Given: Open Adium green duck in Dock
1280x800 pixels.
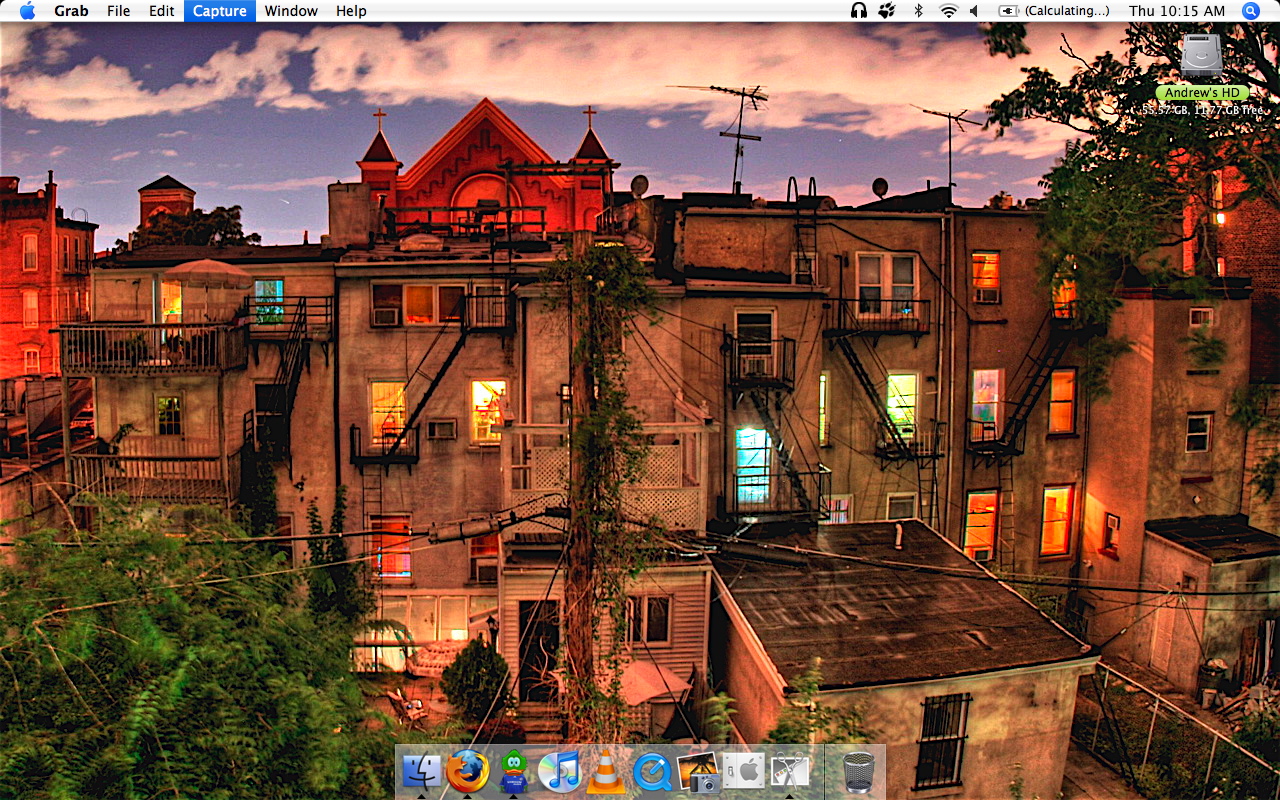Looking at the screenshot, I should tap(513, 771).
